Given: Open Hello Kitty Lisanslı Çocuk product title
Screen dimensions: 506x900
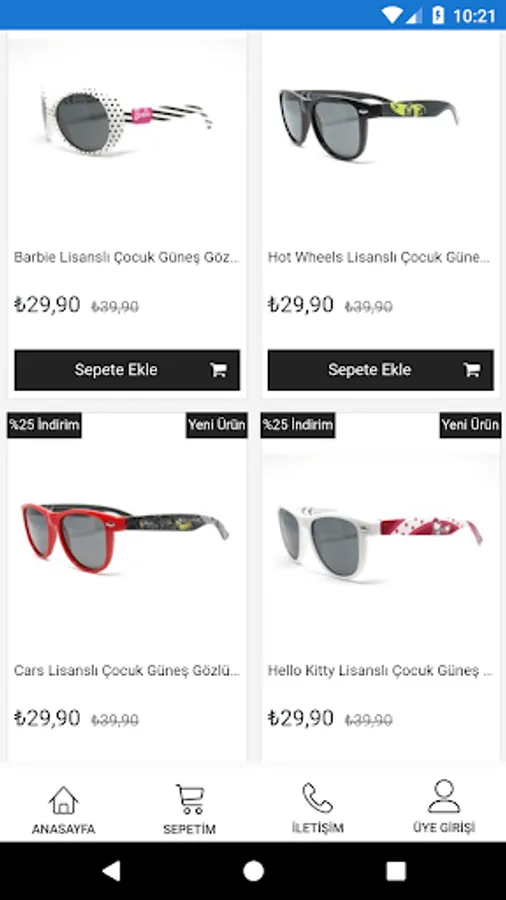Looking at the screenshot, I should click(380, 670).
